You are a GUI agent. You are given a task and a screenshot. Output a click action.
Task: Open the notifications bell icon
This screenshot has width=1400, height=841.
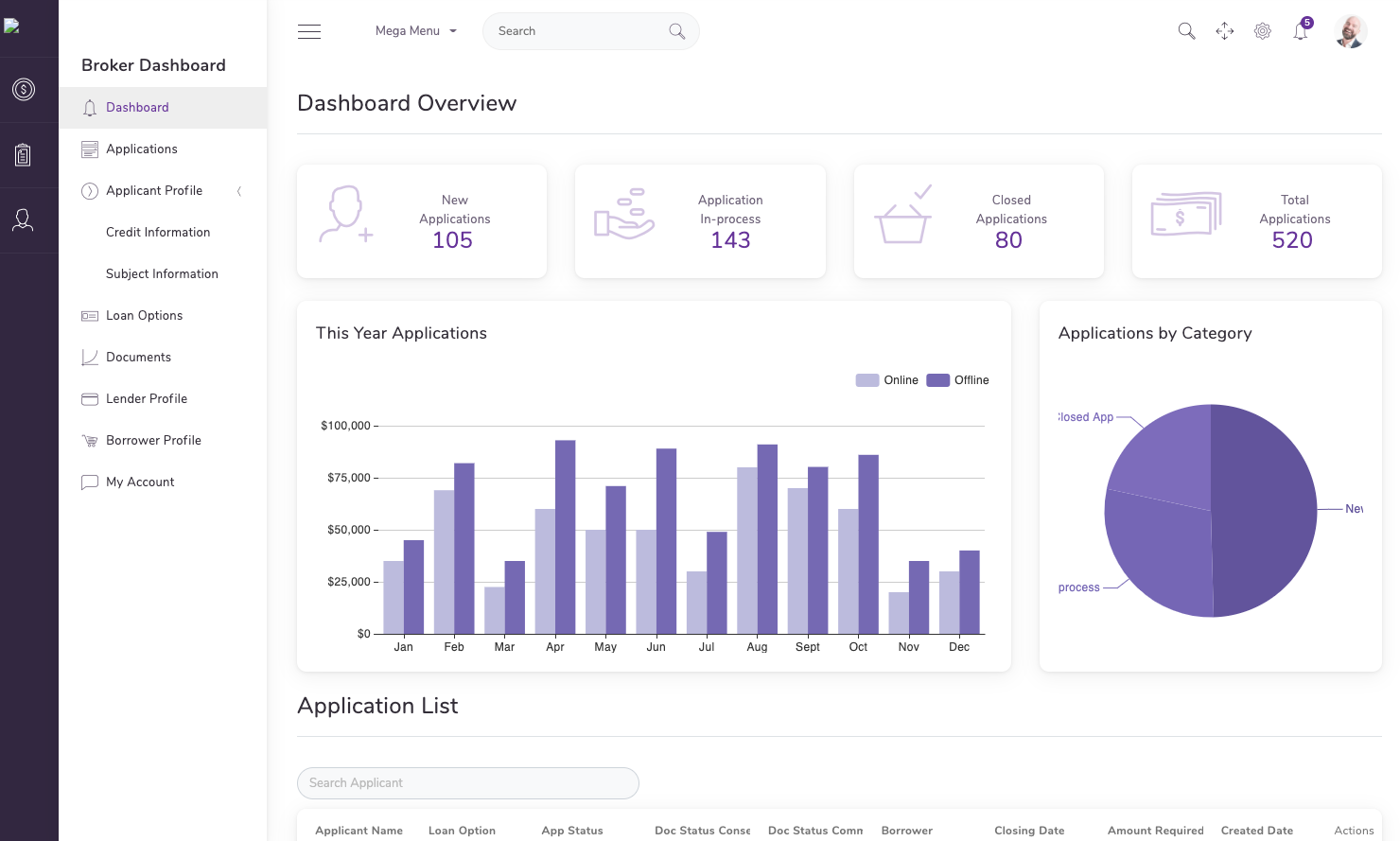pyautogui.click(x=1301, y=31)
